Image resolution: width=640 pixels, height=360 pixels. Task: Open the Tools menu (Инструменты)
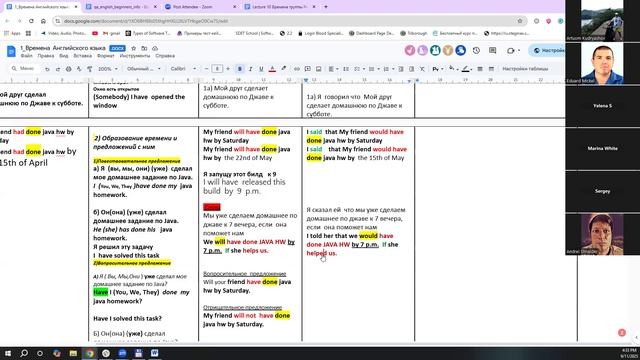pyautogui.click(x=135, y=56)
